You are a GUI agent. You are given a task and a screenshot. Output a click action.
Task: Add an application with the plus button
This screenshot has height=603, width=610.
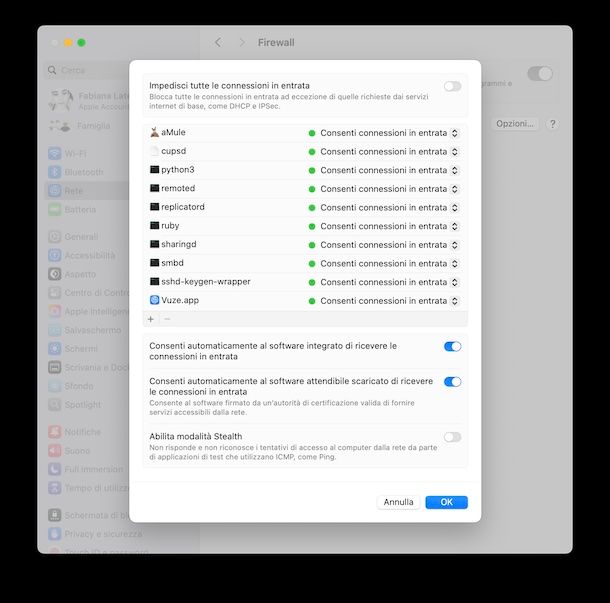[x=151, y=319]
